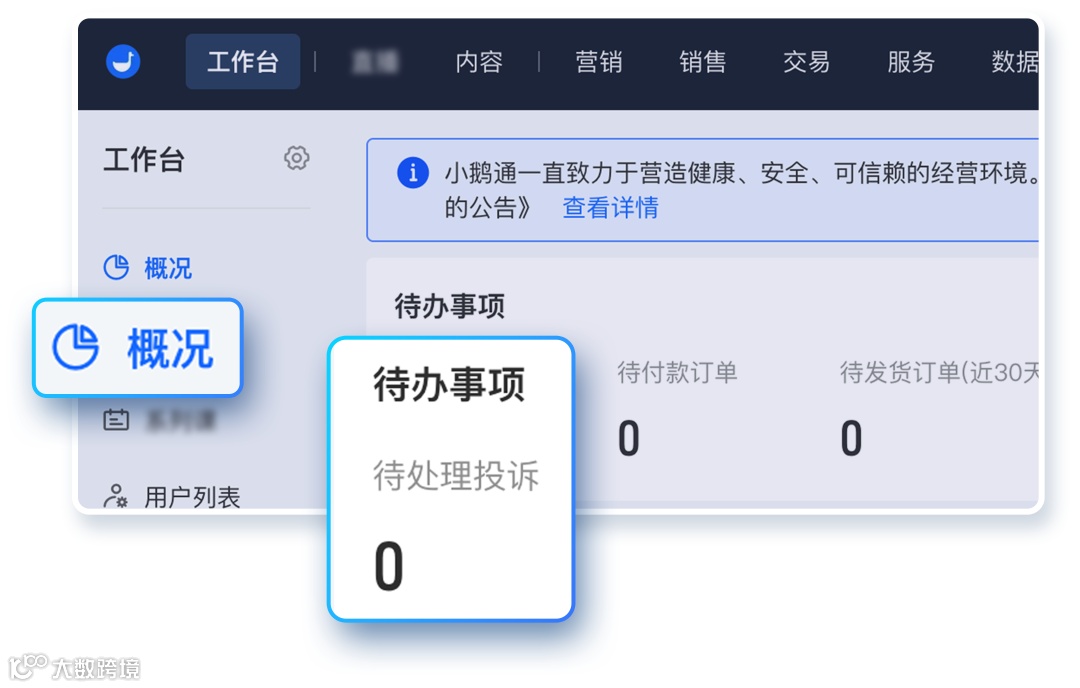Screen dimensions: 1080x688
Task: Click the large pie chart icon in the 概况 callout
Action: (76, 348)
